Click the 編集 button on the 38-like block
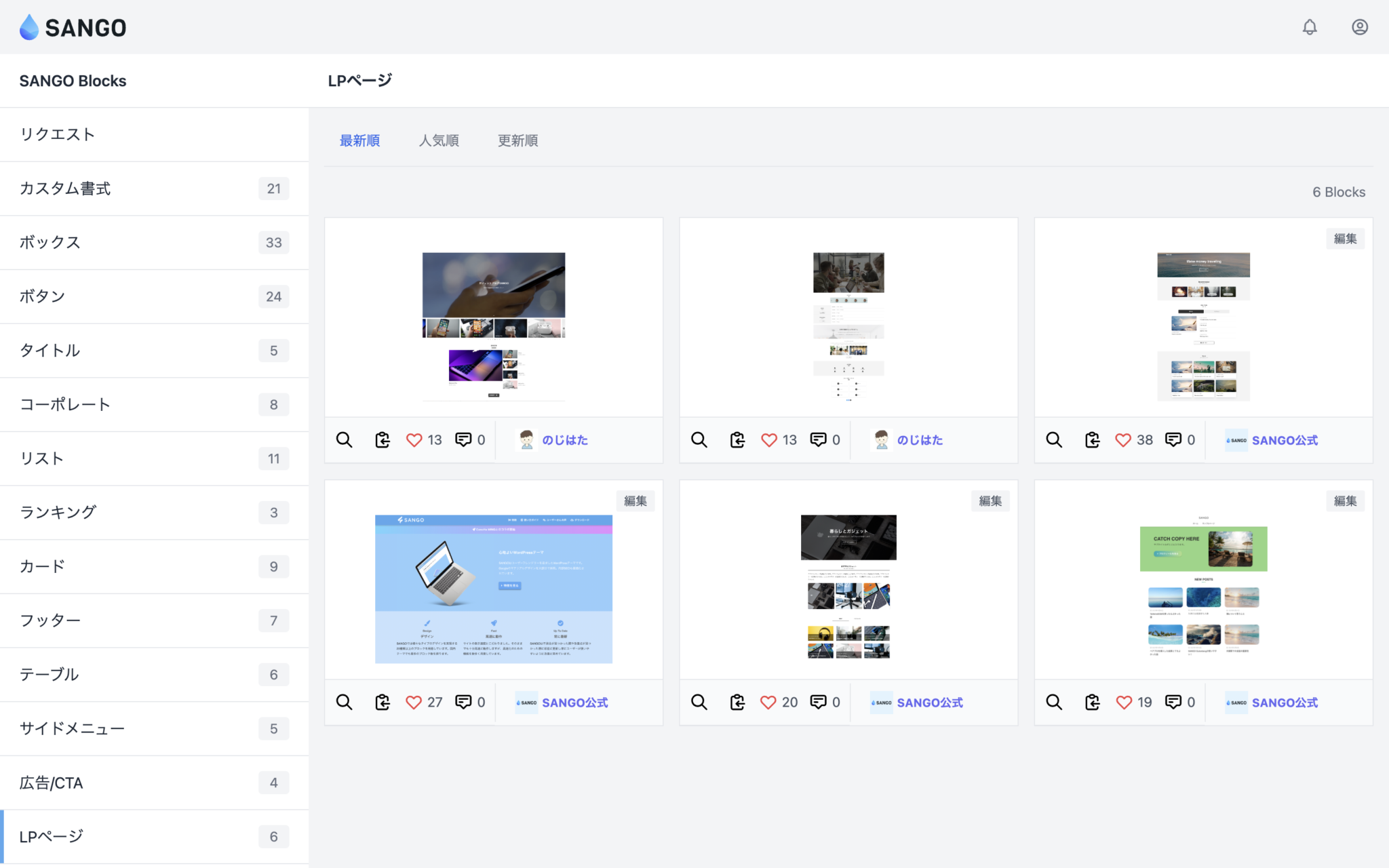The width and height of the screenshot is (1389, 868). pyautogui.click(x=1345, y=238)
